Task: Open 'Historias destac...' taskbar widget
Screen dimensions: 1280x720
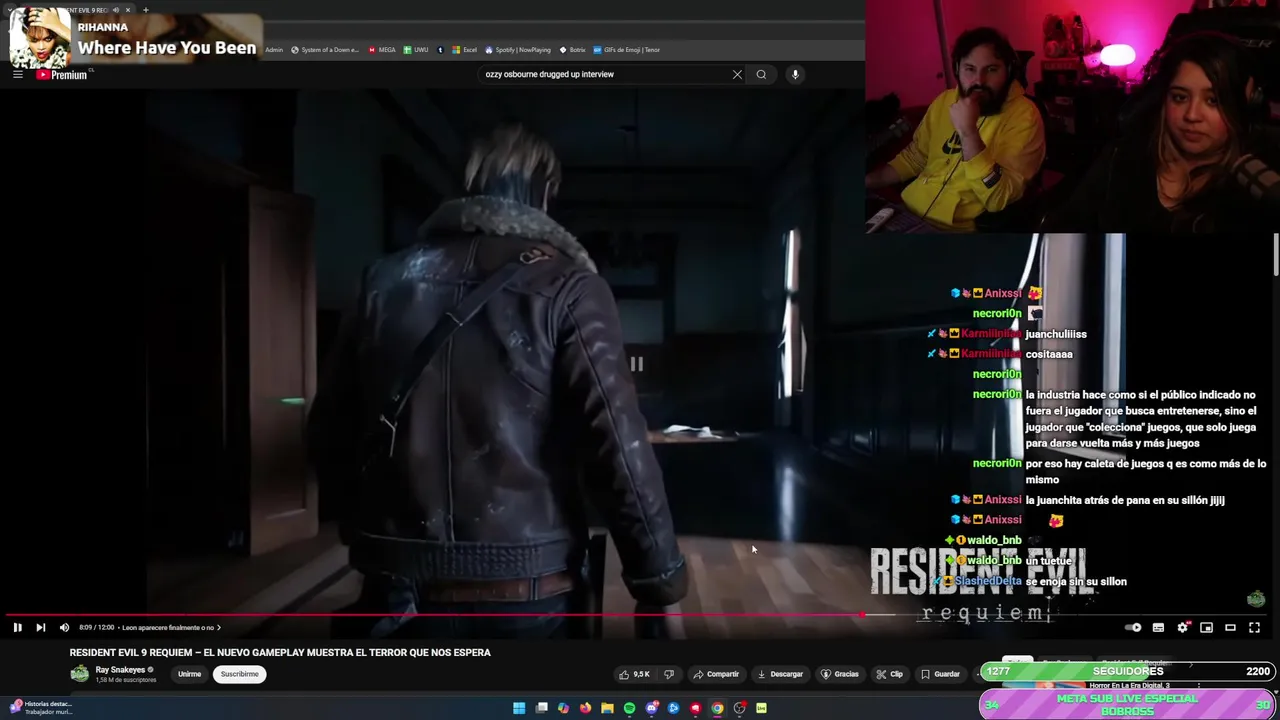Action: pyautogui.click(x=40, y=707)
